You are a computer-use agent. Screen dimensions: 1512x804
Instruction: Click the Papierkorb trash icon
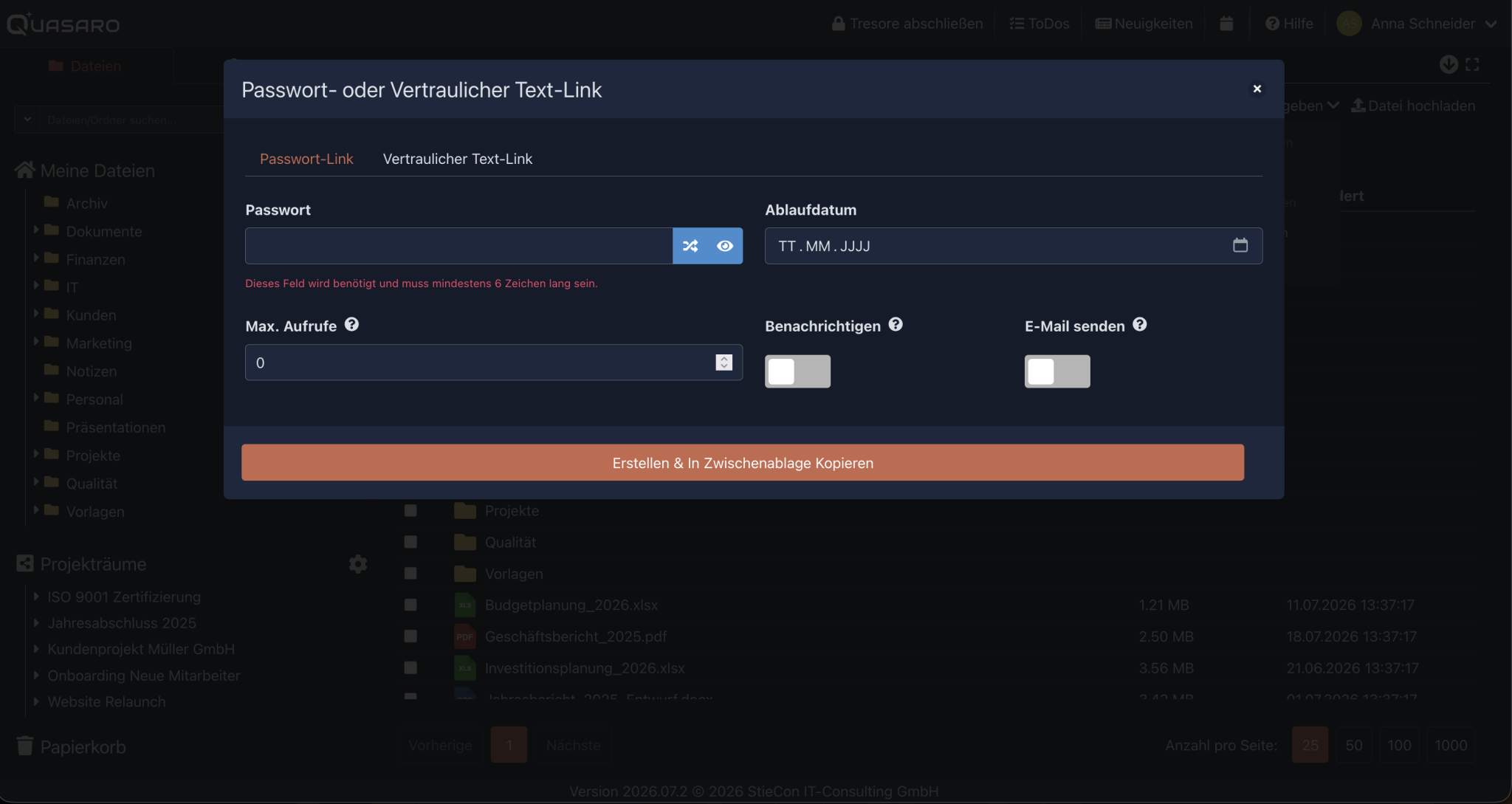pos(25,746)
